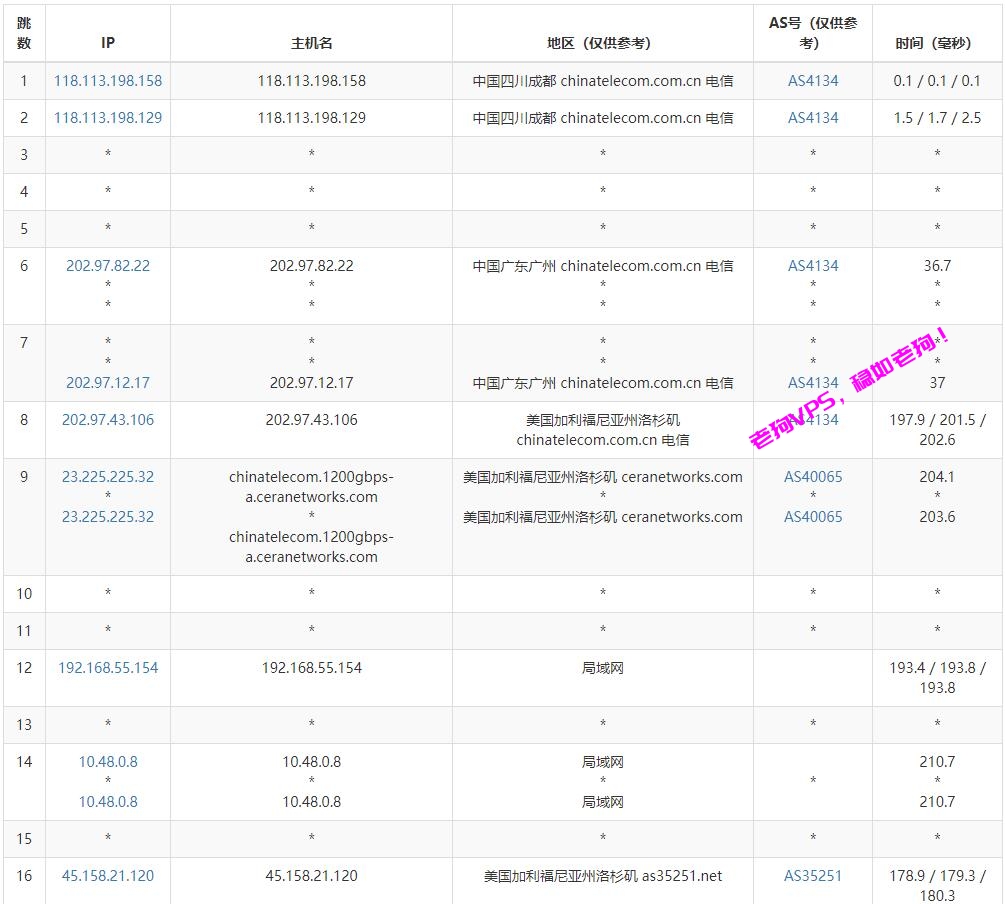
Task: Open IP address 202.97.82.22 in hop 6
Action: [x=108, y=266]
